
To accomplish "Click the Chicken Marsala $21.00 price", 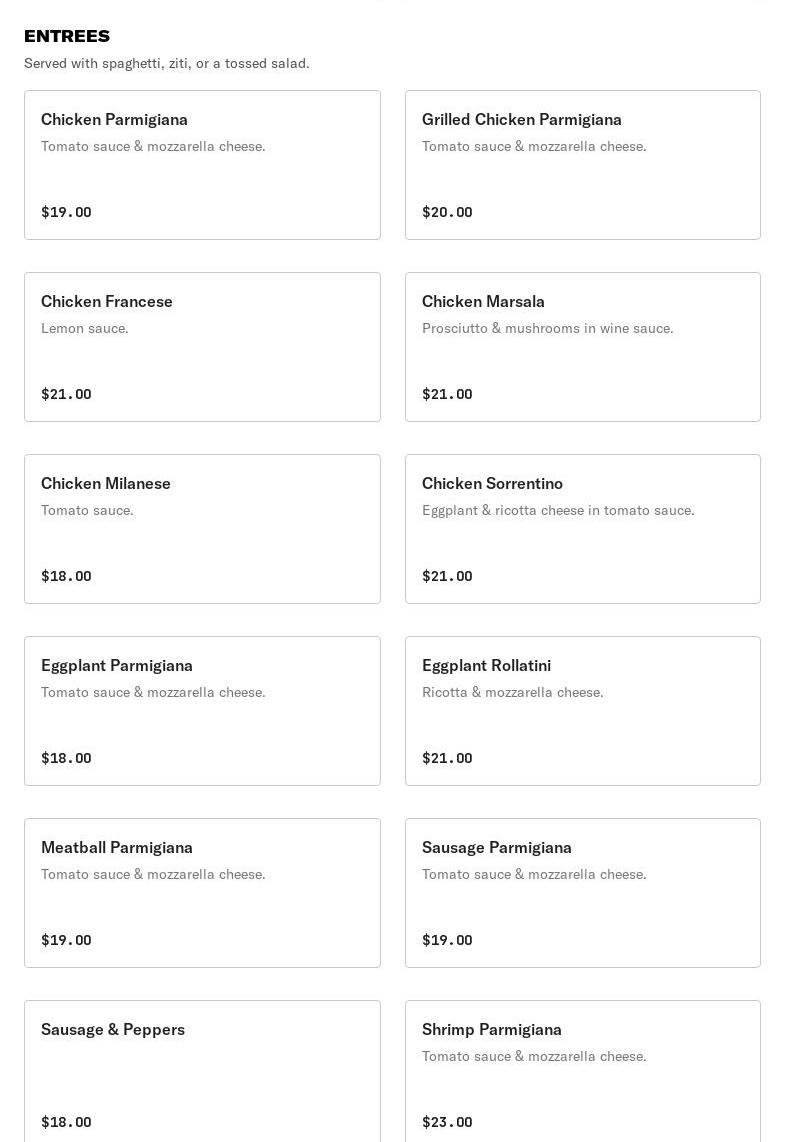I will point(447,394).
